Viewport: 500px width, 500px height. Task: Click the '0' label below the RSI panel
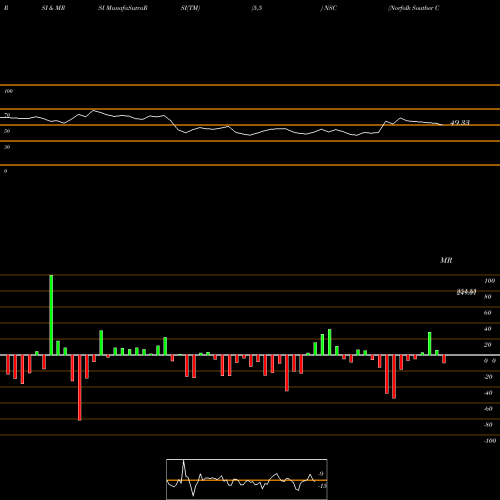tap(5, 171)
